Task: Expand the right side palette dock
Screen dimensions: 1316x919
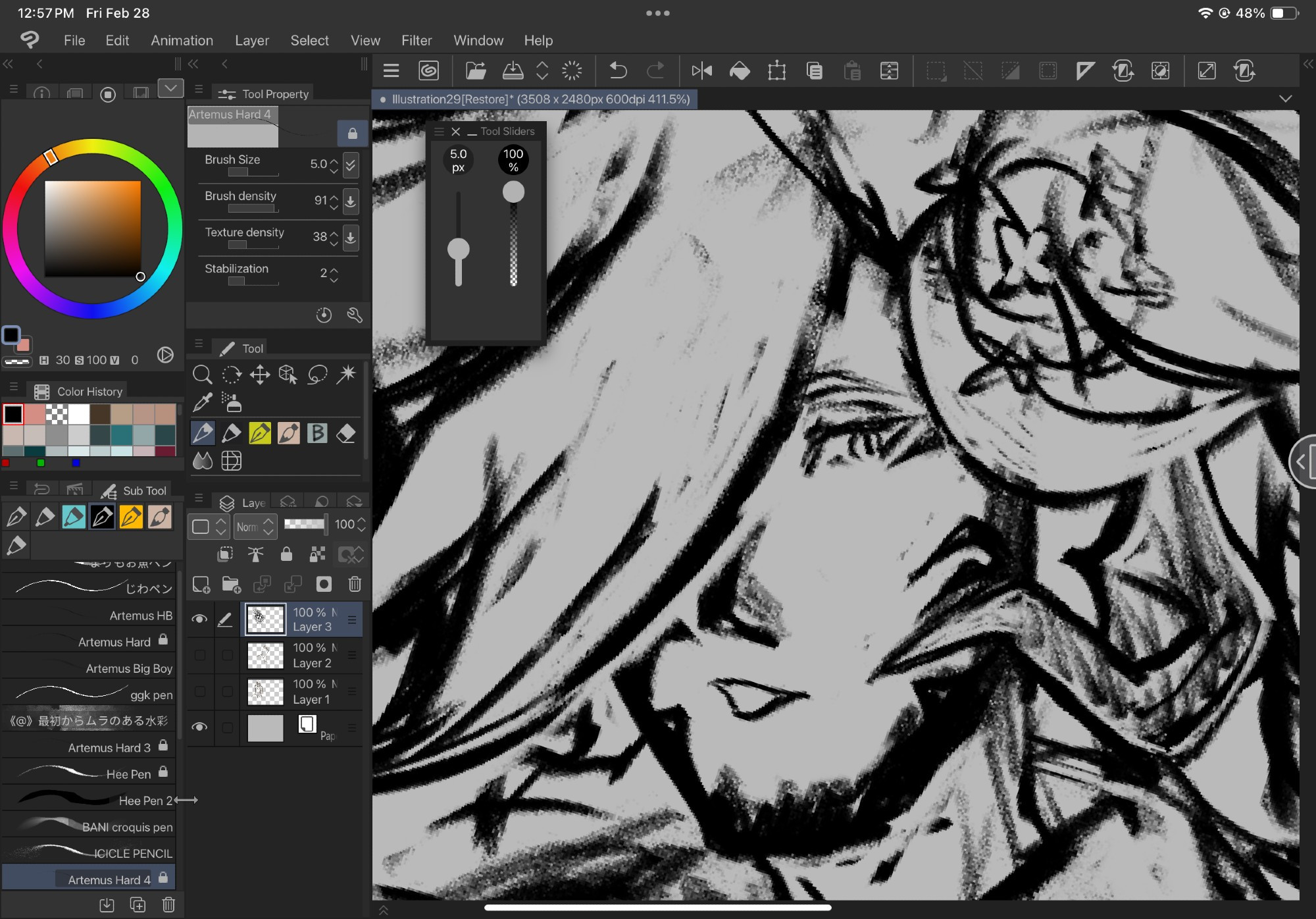Action: [x=1308, y=64]
